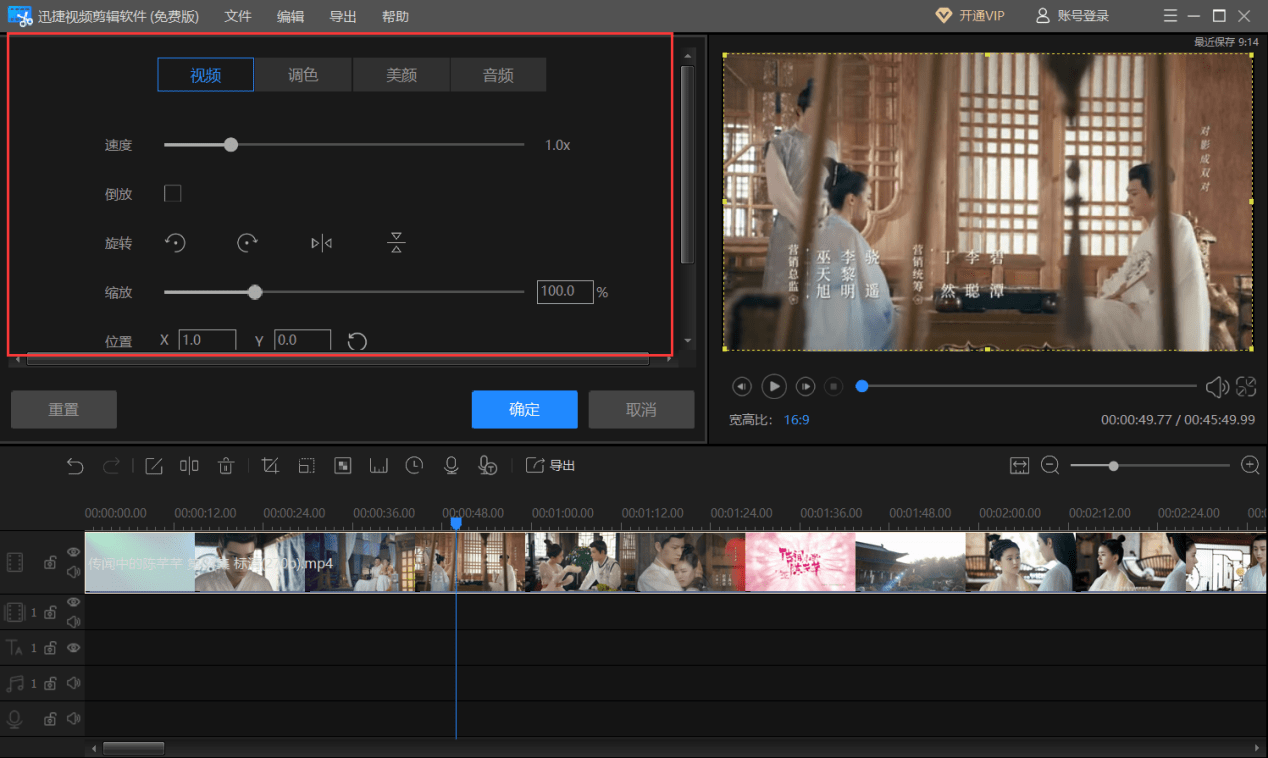Click the 导出 export button in timeline toolbar
The width and height of the screenshot is (1268, 758).
pos(551,465)
